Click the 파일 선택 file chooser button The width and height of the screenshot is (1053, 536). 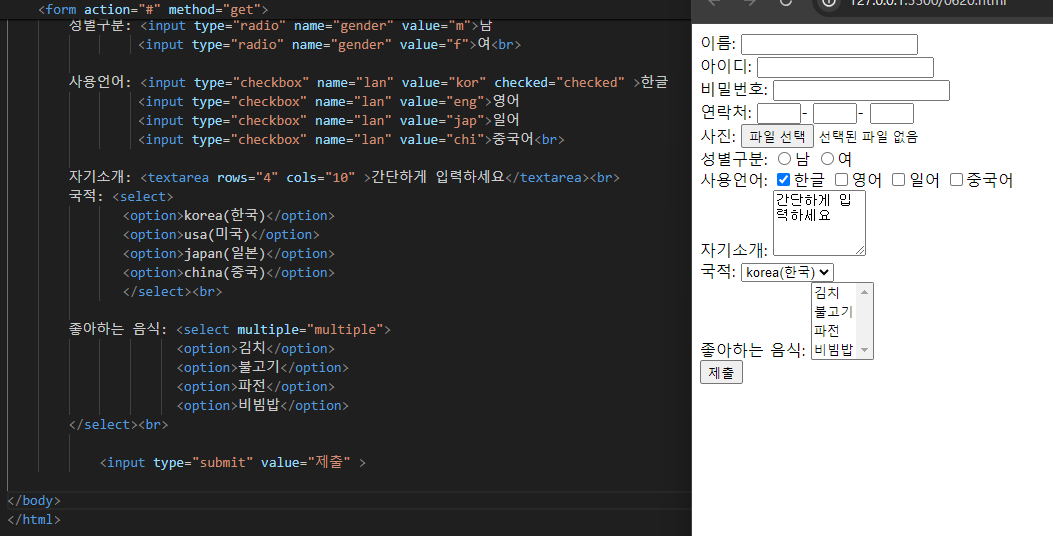(x=777, y=136)
